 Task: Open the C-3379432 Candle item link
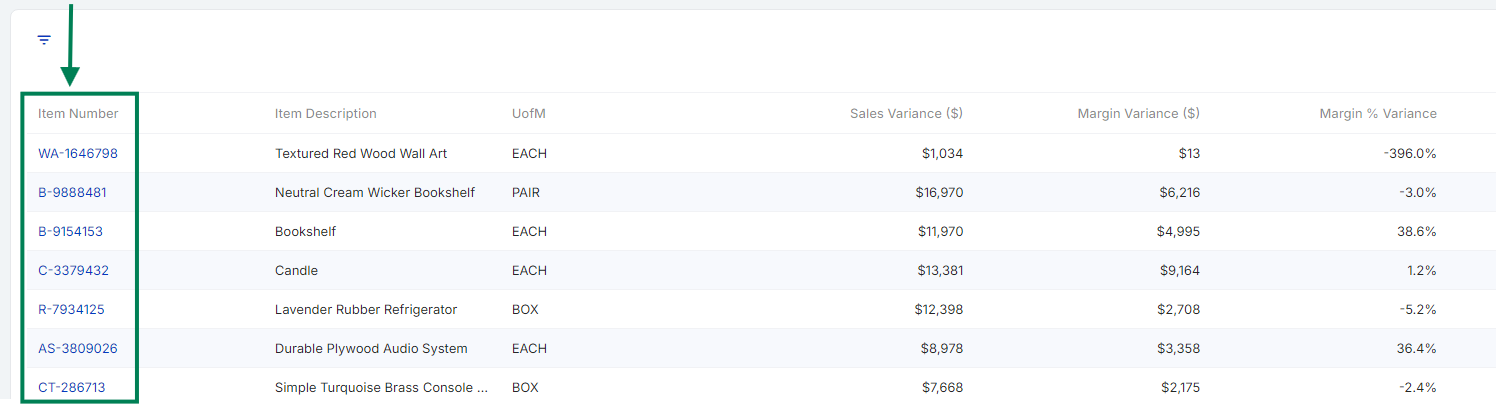(73, 271)
